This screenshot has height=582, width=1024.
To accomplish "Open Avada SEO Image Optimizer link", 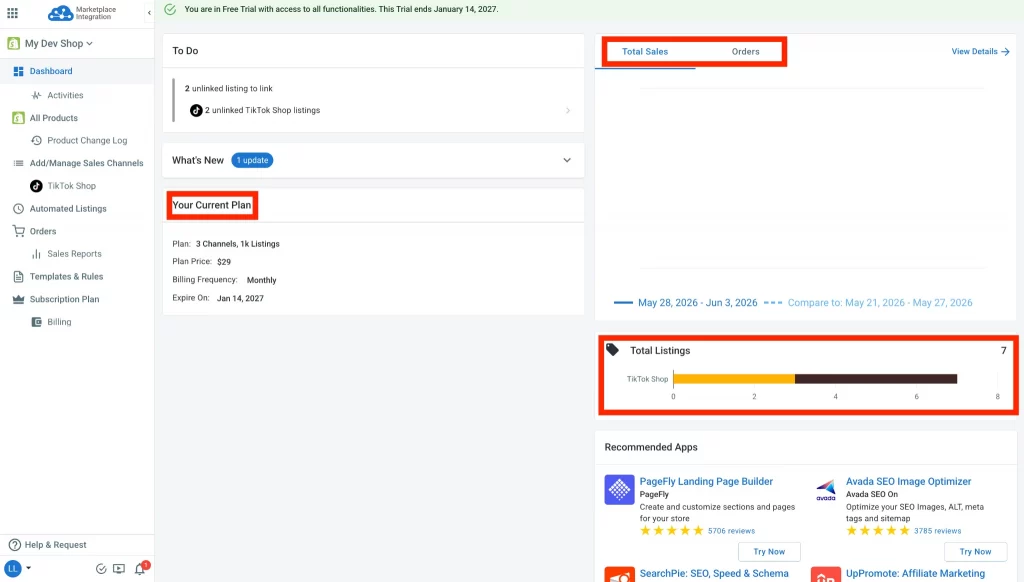I will [x=908, y=481].
